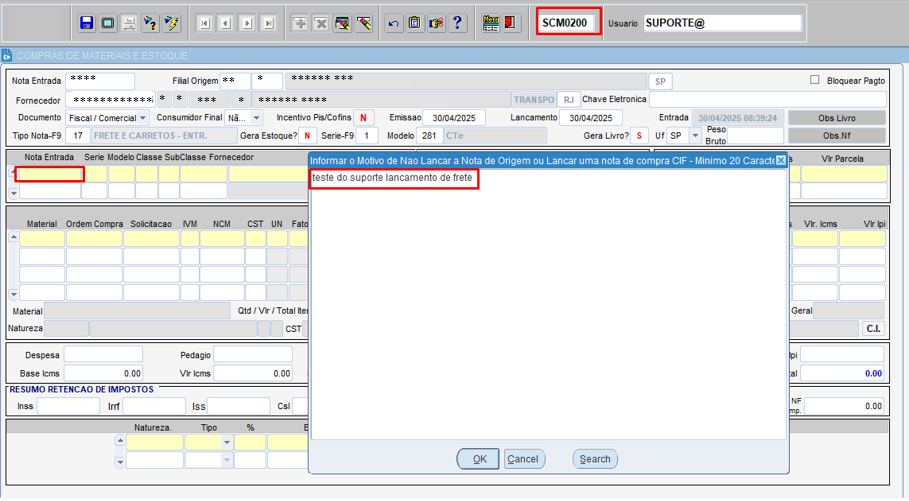909x501 pixels.
Task: Toggle the Gera Livro S flag
Action: [638, 136]
